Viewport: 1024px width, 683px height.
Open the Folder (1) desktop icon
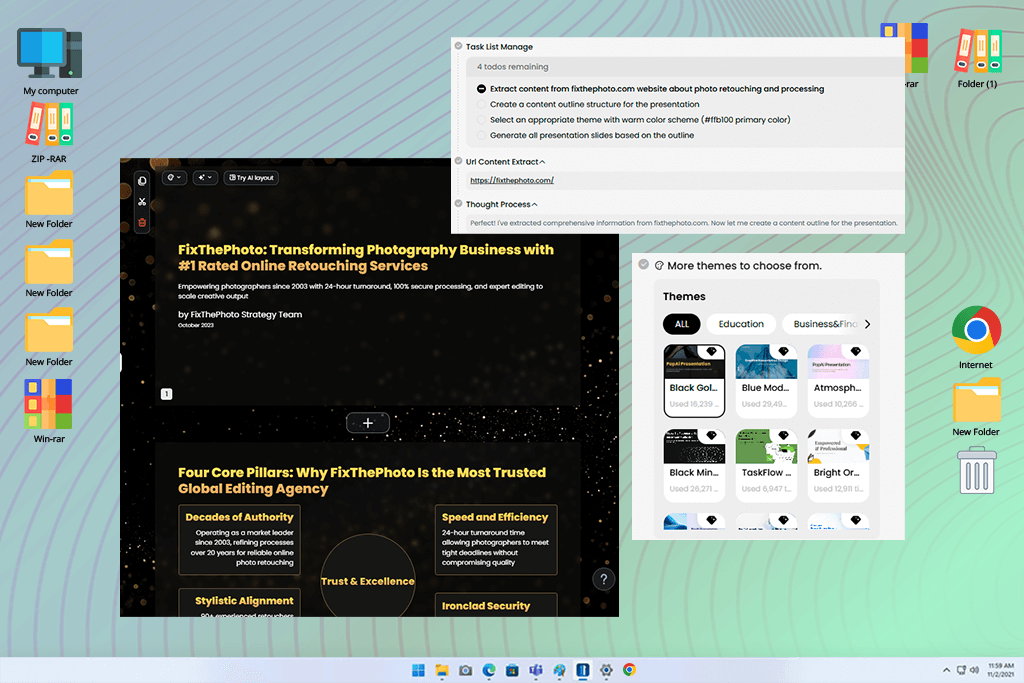pos(977,59)
